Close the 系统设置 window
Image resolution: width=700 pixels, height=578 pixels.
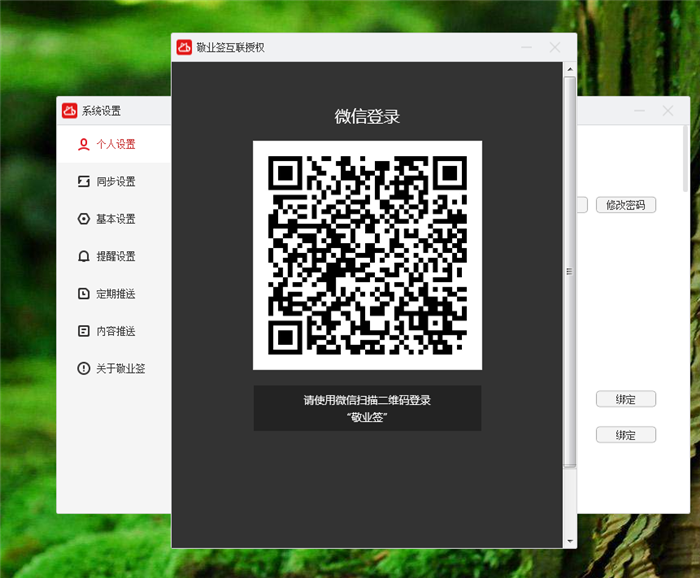point(668,111)
